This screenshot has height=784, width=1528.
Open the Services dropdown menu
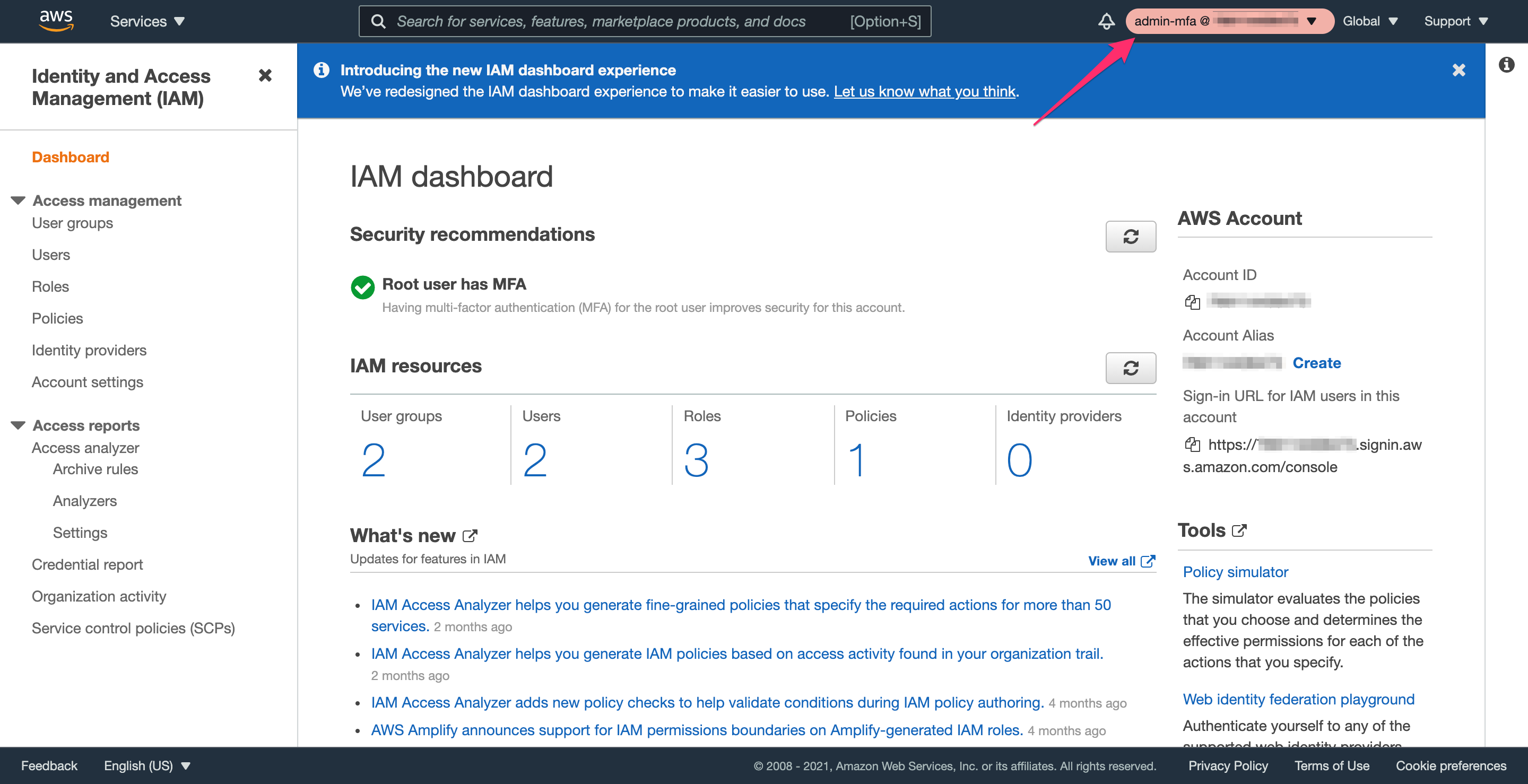pos(147,21)
